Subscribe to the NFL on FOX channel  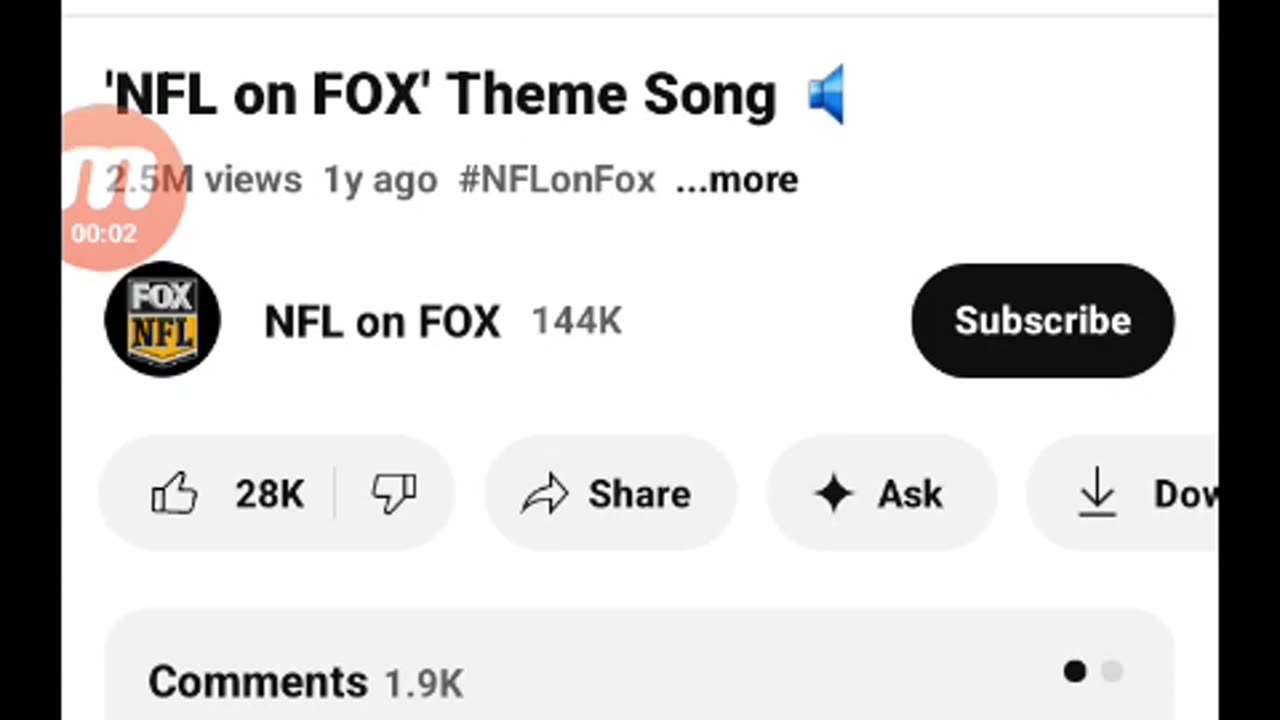point(1042,321)
